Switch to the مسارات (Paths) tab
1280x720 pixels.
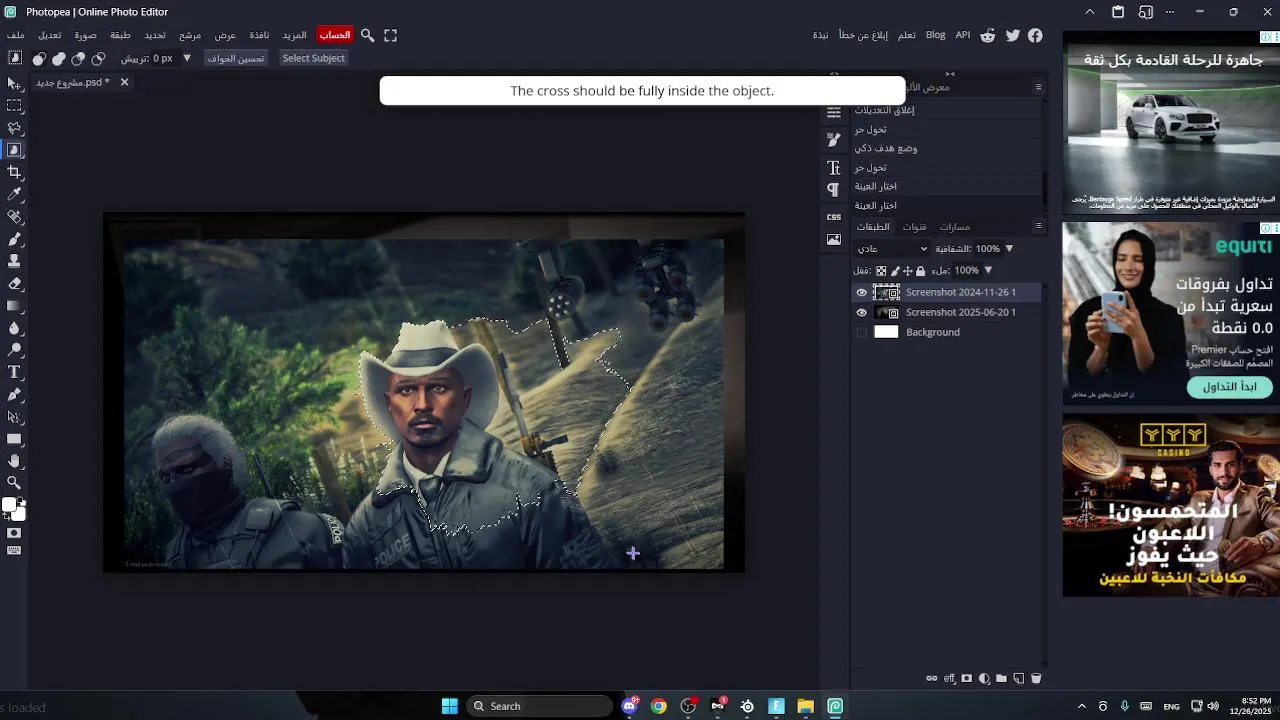(x=955, y=227)
